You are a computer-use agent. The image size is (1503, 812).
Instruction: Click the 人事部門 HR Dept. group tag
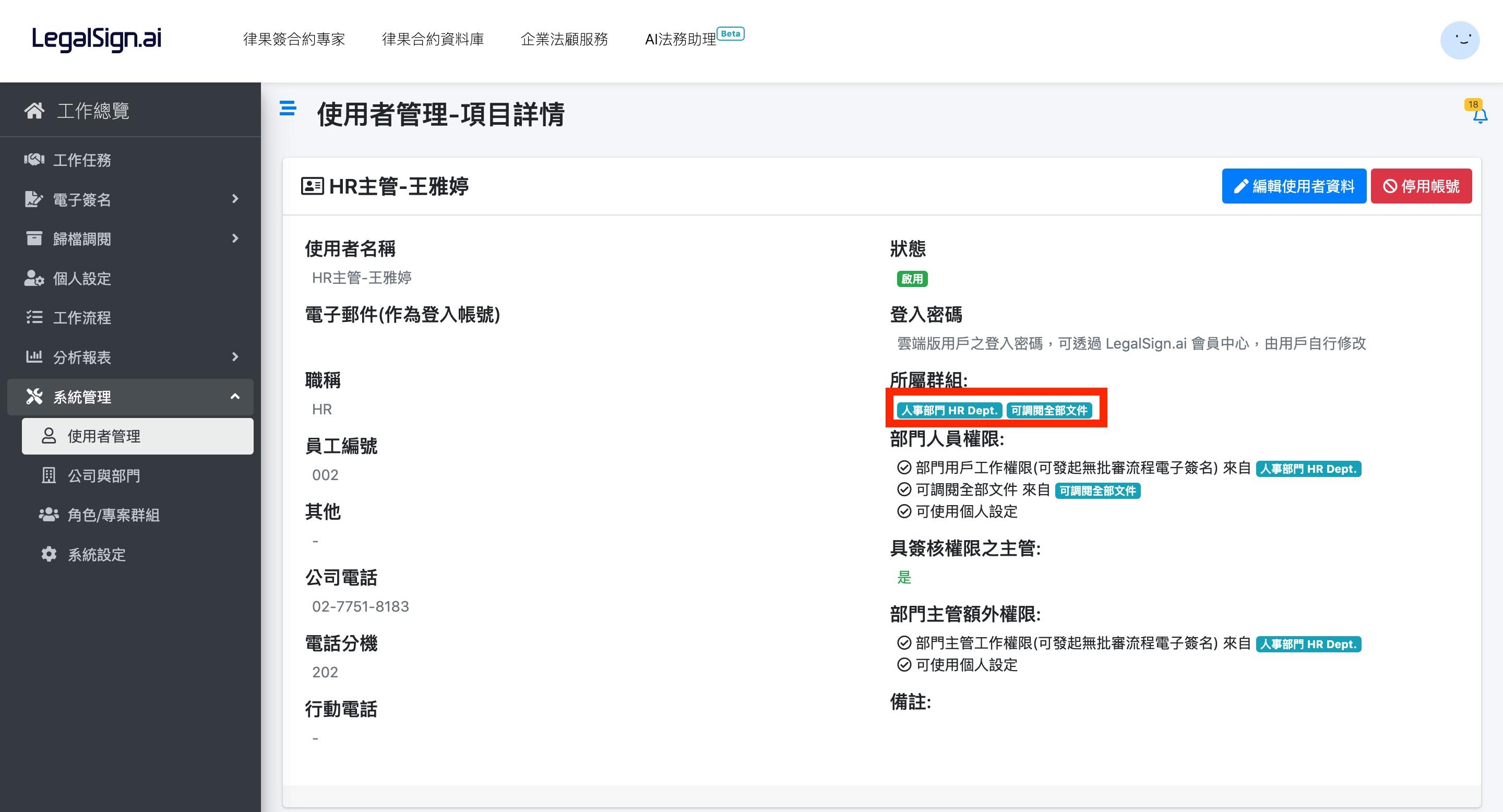[949, 410]
